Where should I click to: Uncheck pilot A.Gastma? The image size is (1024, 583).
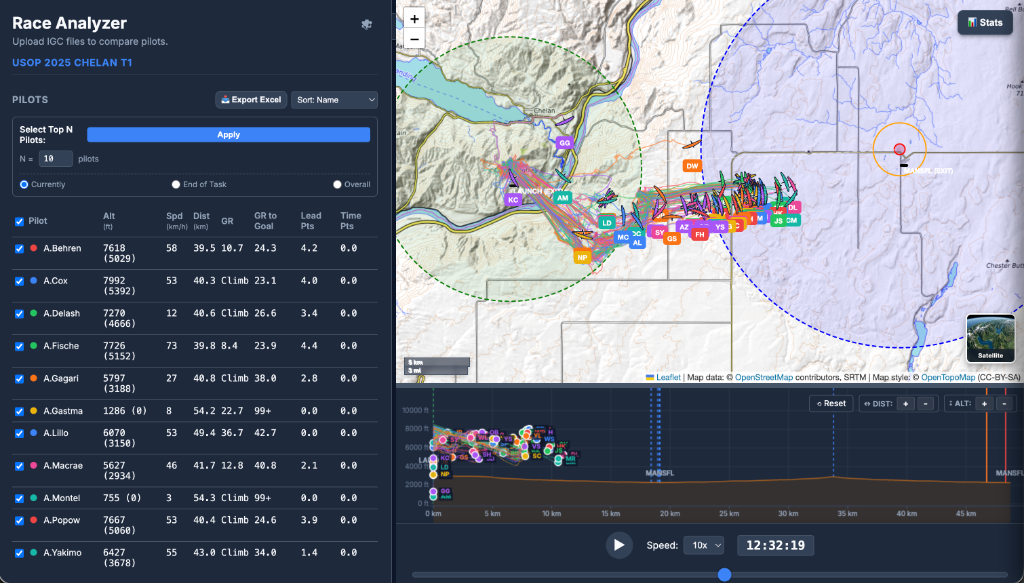click(x=19, y=411)
